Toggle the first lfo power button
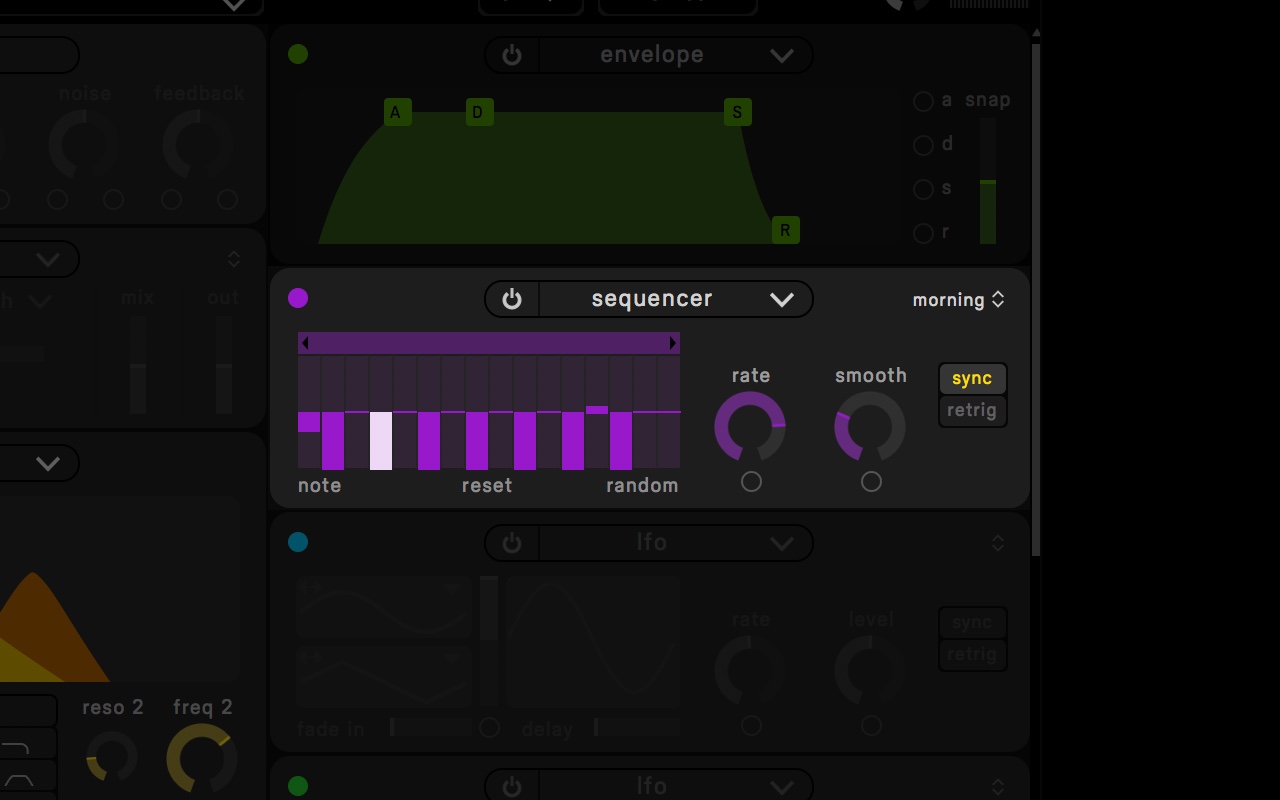1280x800 pixels. click(x=512, y=543)
